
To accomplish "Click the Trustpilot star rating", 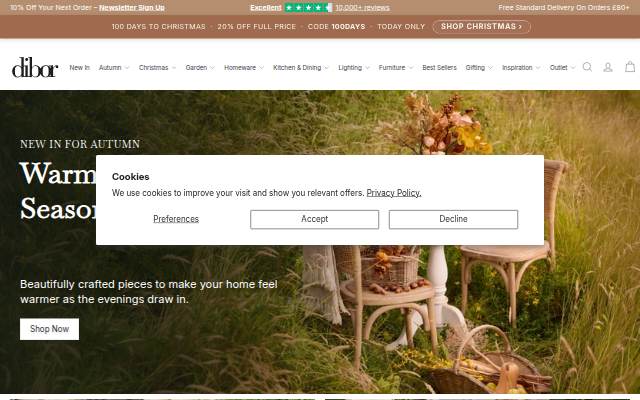I will (x=308, y=7).
